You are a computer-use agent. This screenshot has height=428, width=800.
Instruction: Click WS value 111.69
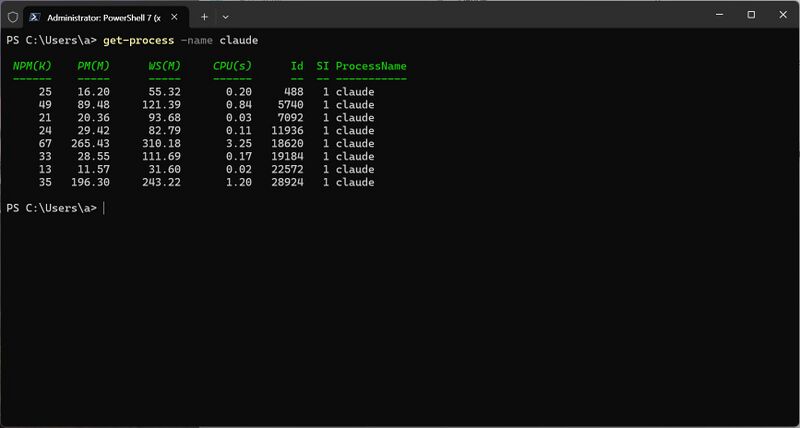[161, 157]
